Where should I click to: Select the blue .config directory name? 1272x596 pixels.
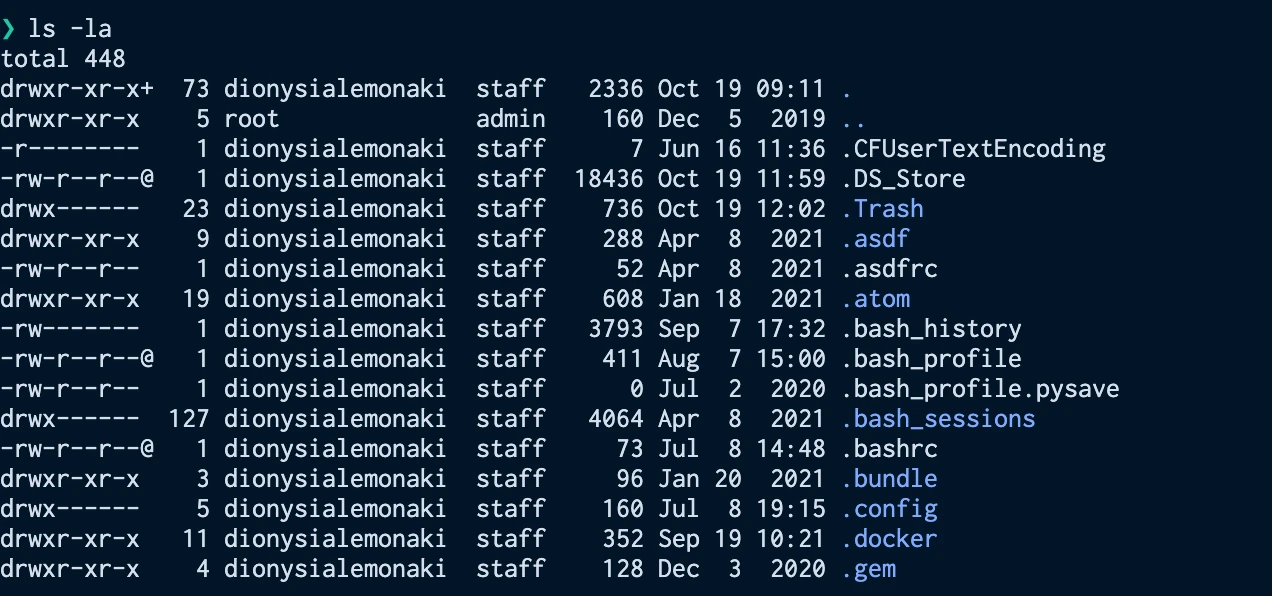(x=889, y=509)
